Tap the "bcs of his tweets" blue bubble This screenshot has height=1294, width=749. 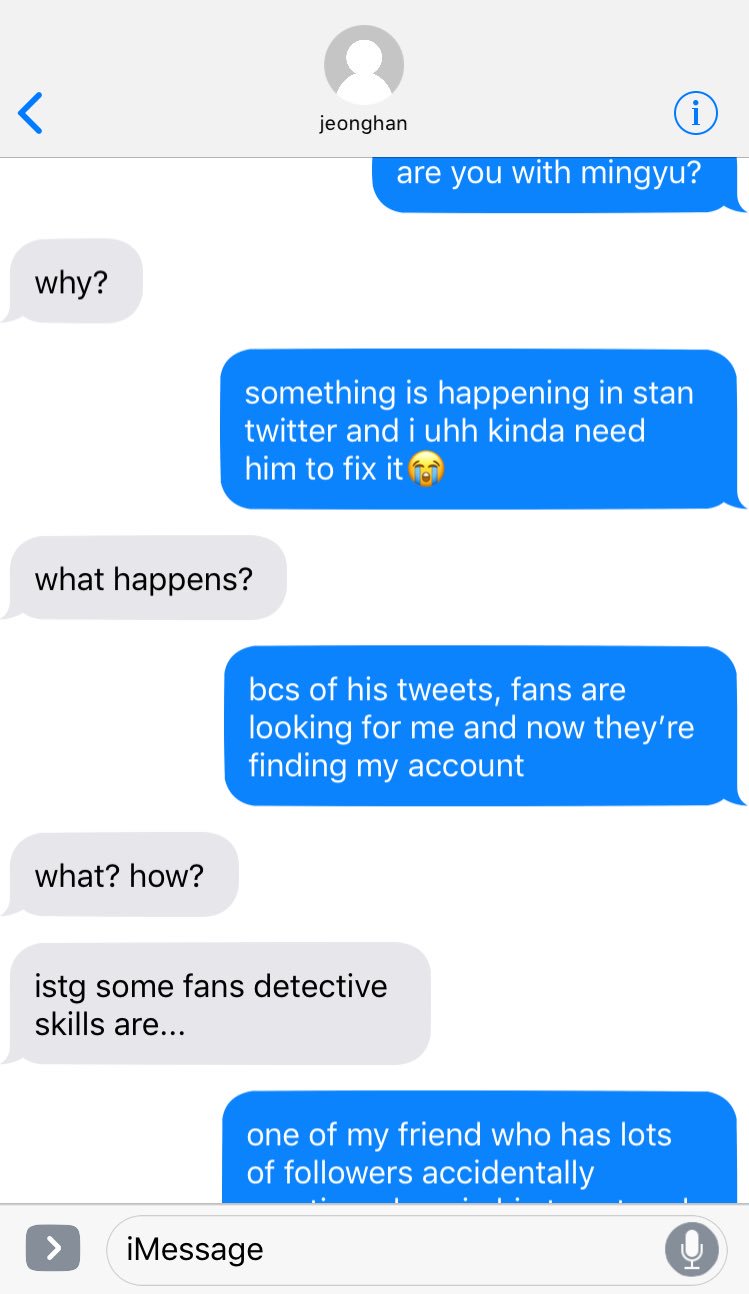coord(484,726)
